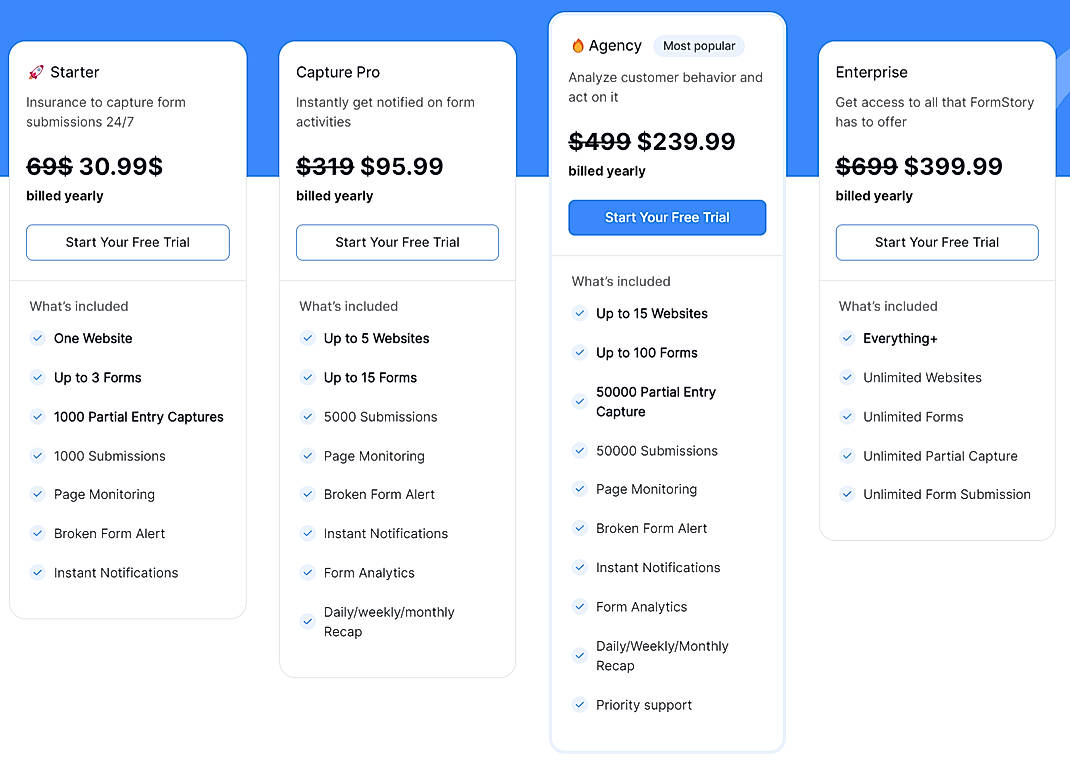Click Start Your Free Trial for Enterprise
The image size is (1070, 765).
click(x=936, y=242)
